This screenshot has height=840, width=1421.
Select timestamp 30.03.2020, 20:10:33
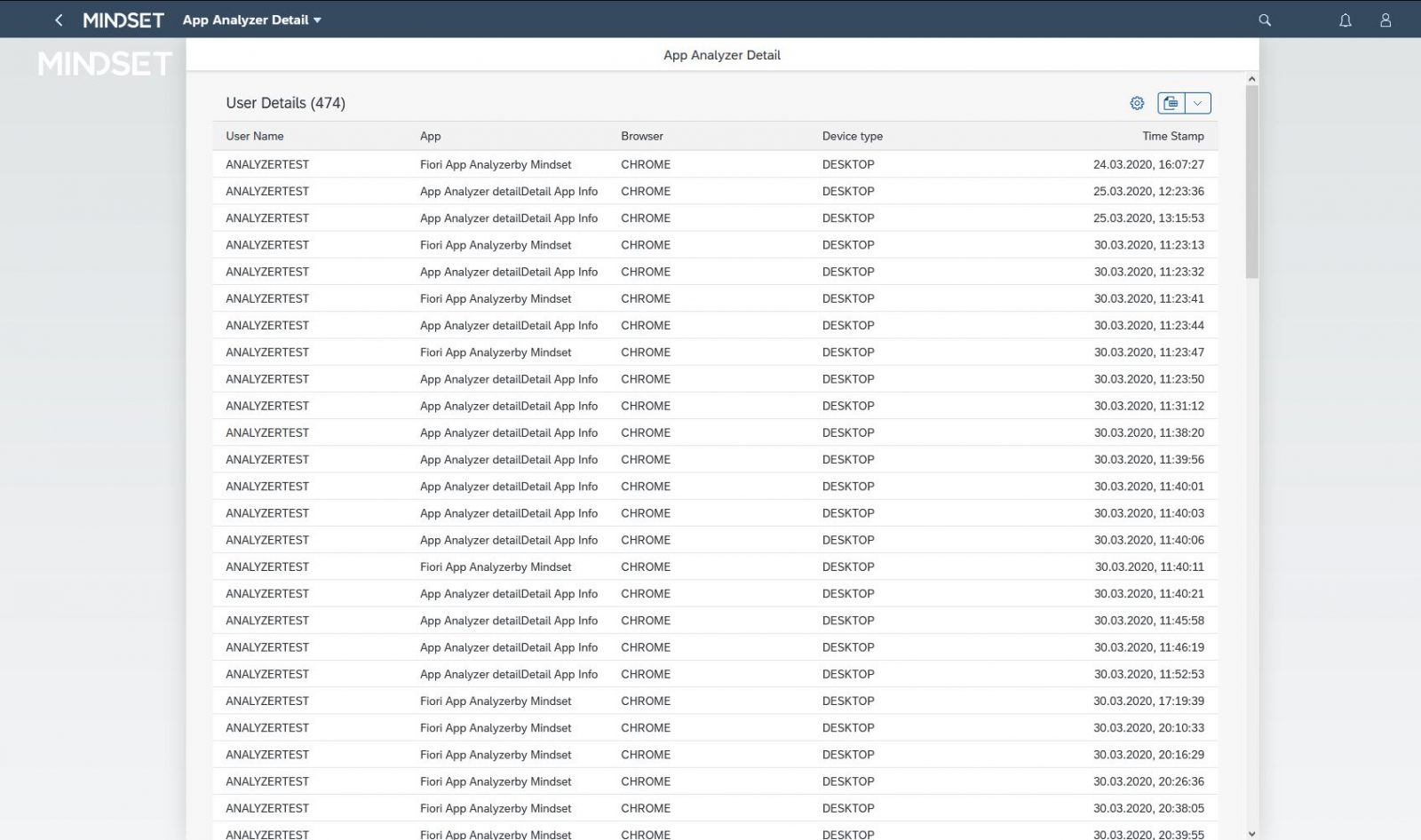1149,727
